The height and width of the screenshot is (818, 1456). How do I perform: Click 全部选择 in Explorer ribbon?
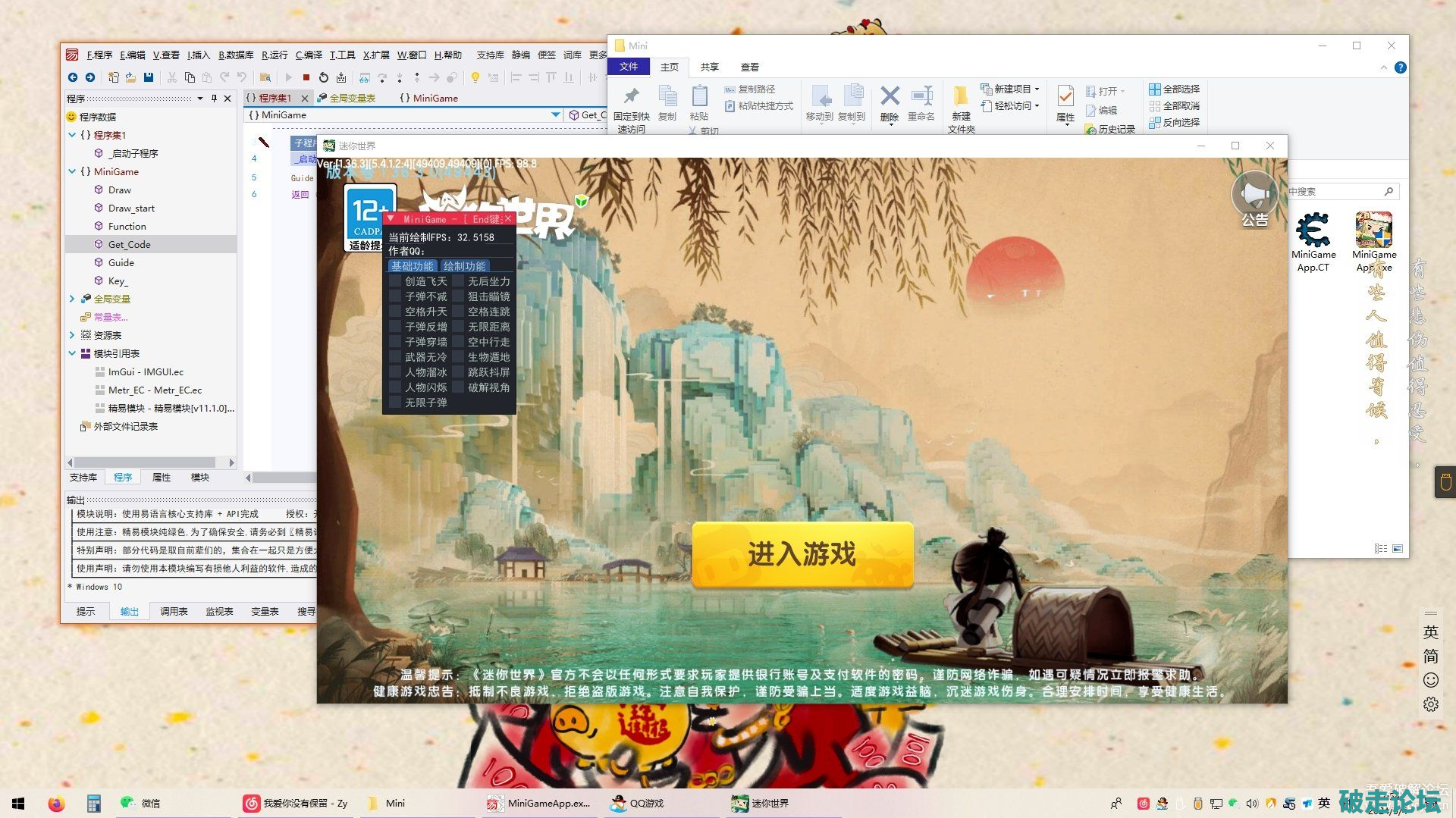click(1174, 89)
